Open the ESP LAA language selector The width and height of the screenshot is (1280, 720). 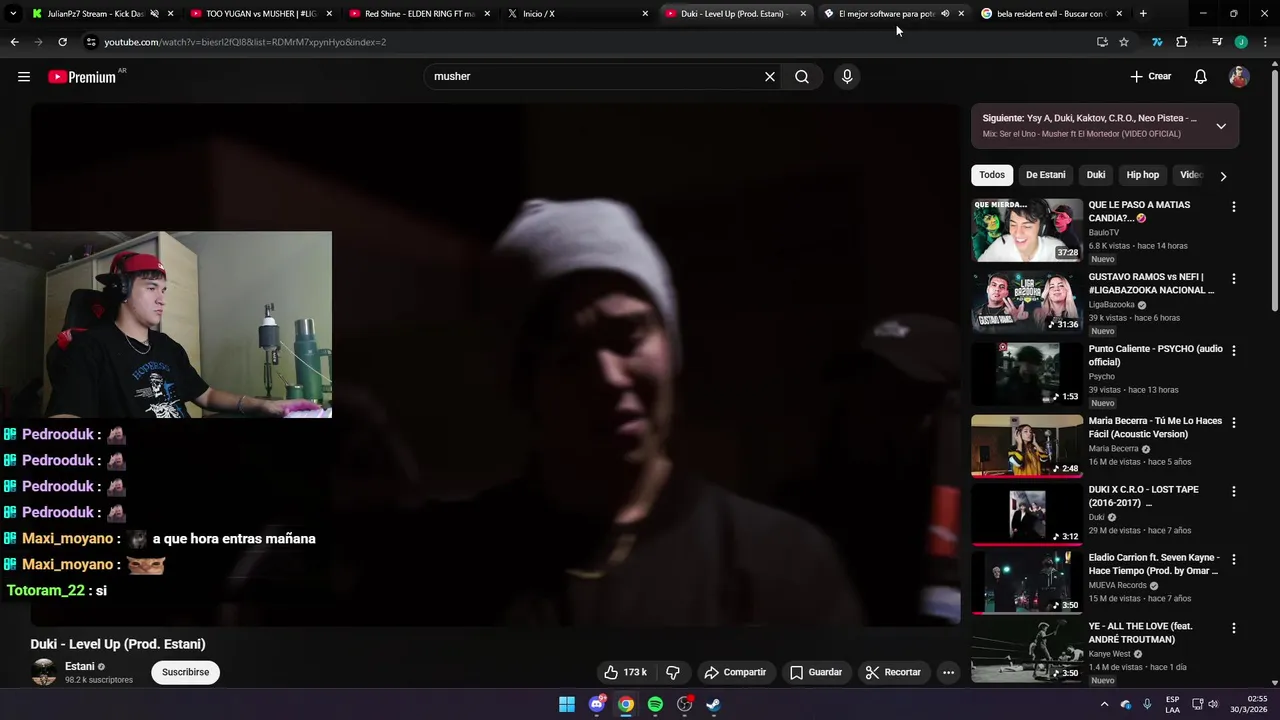[x=1172, y=704]
